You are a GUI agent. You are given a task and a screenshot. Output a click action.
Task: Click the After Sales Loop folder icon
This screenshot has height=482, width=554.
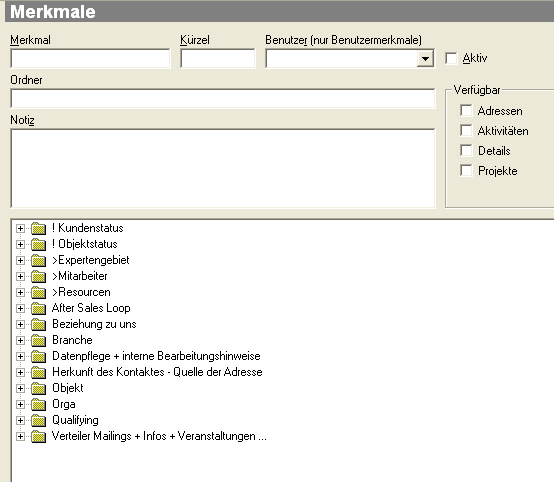pyautogui.click(x=39, y=308)
